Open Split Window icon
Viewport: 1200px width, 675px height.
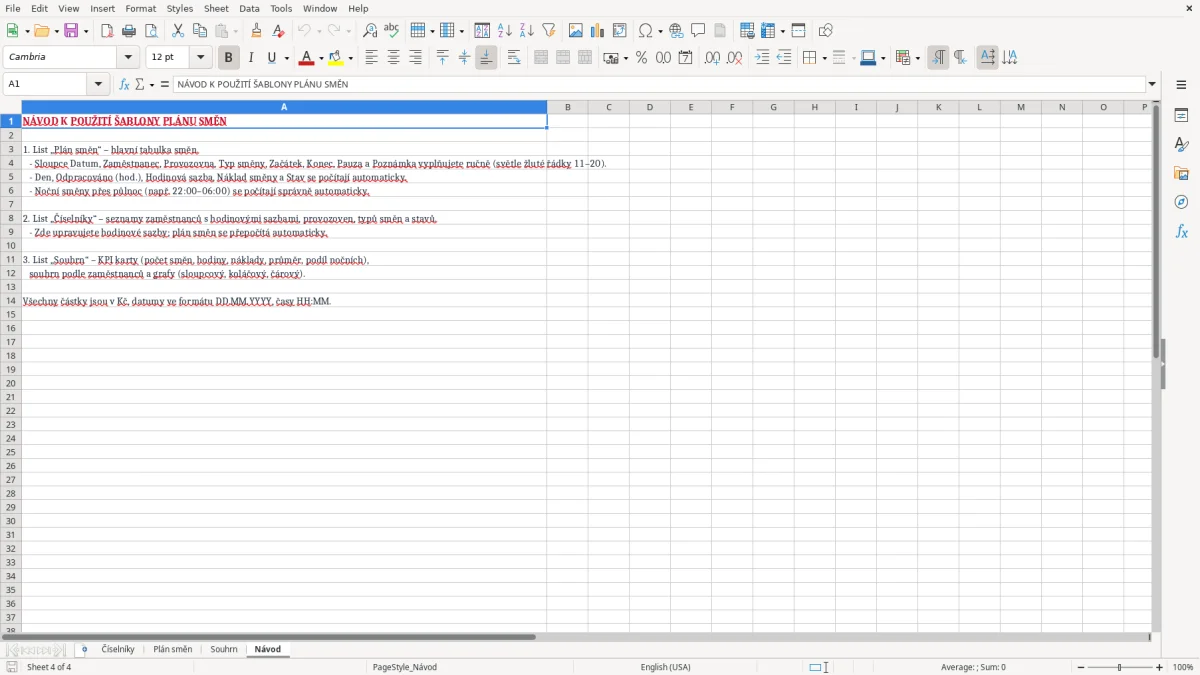click(x=798, y=31)
